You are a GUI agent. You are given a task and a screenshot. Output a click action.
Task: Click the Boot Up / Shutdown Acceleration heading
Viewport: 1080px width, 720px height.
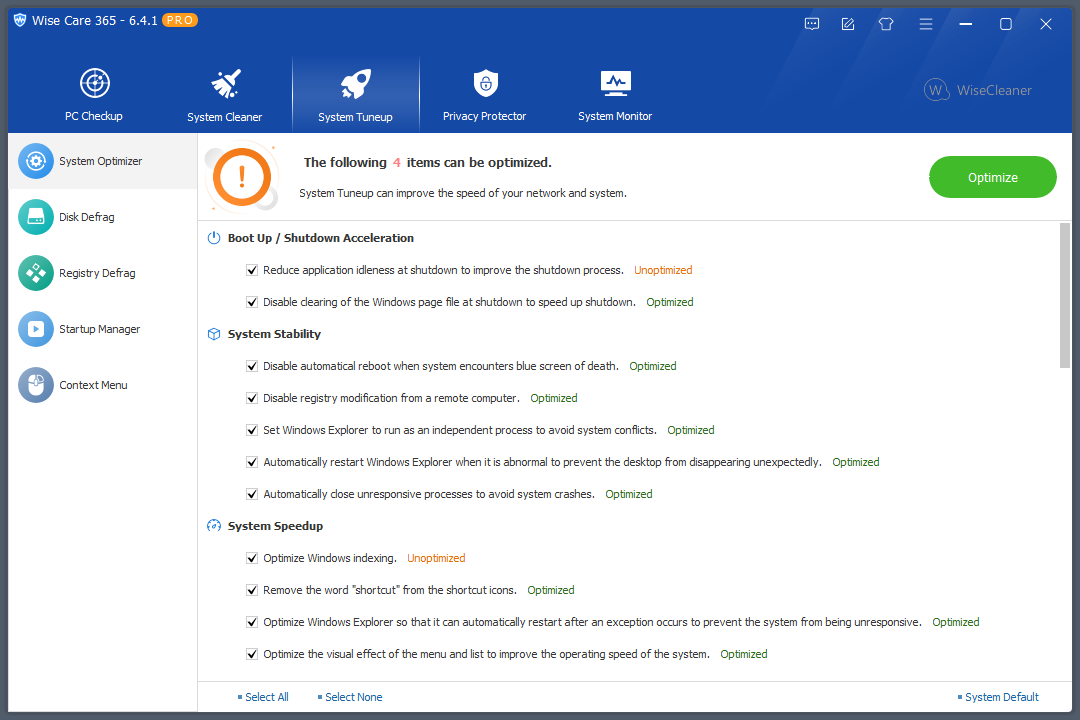coord(321,238)
